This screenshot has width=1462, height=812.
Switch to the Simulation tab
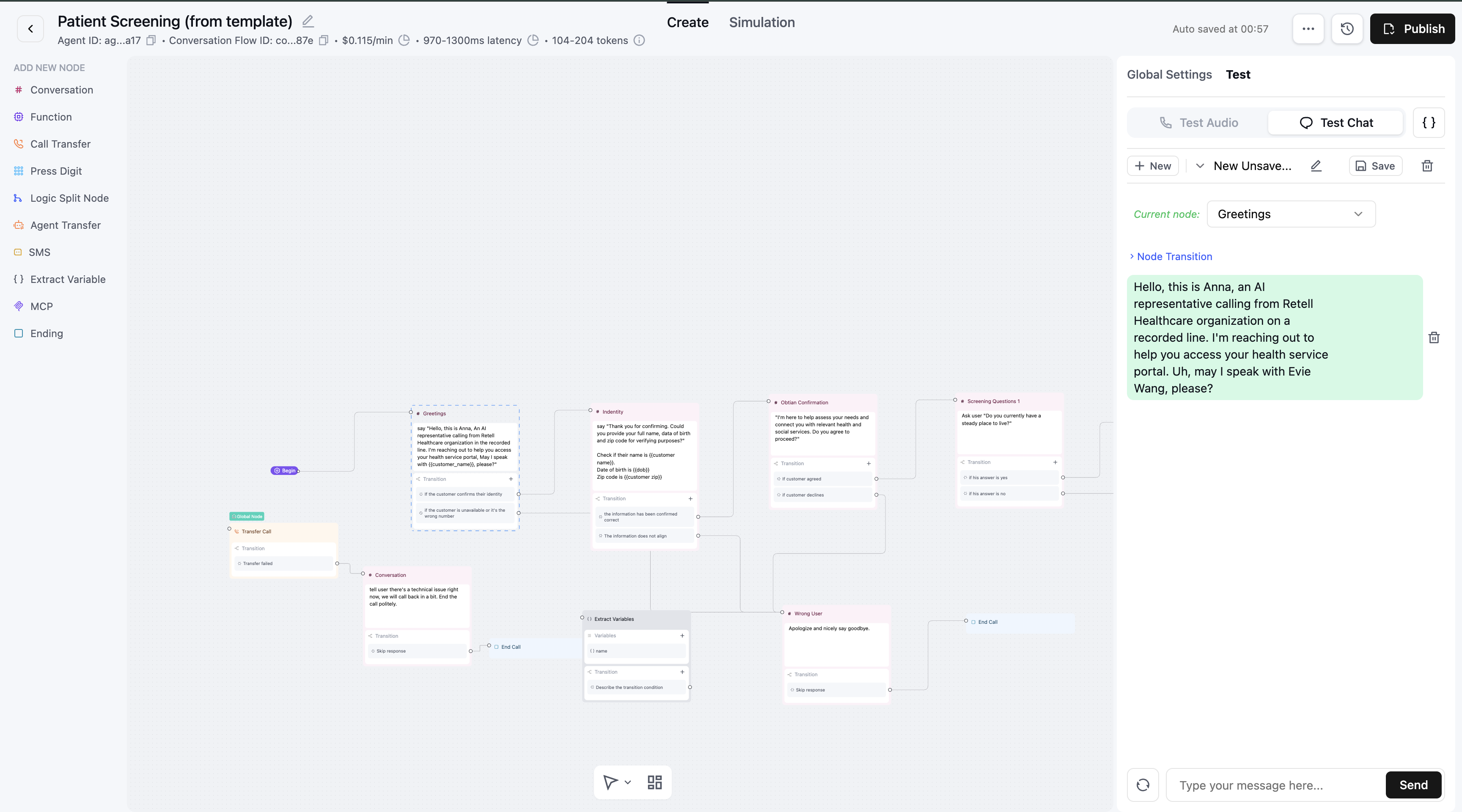click(761, 22)
